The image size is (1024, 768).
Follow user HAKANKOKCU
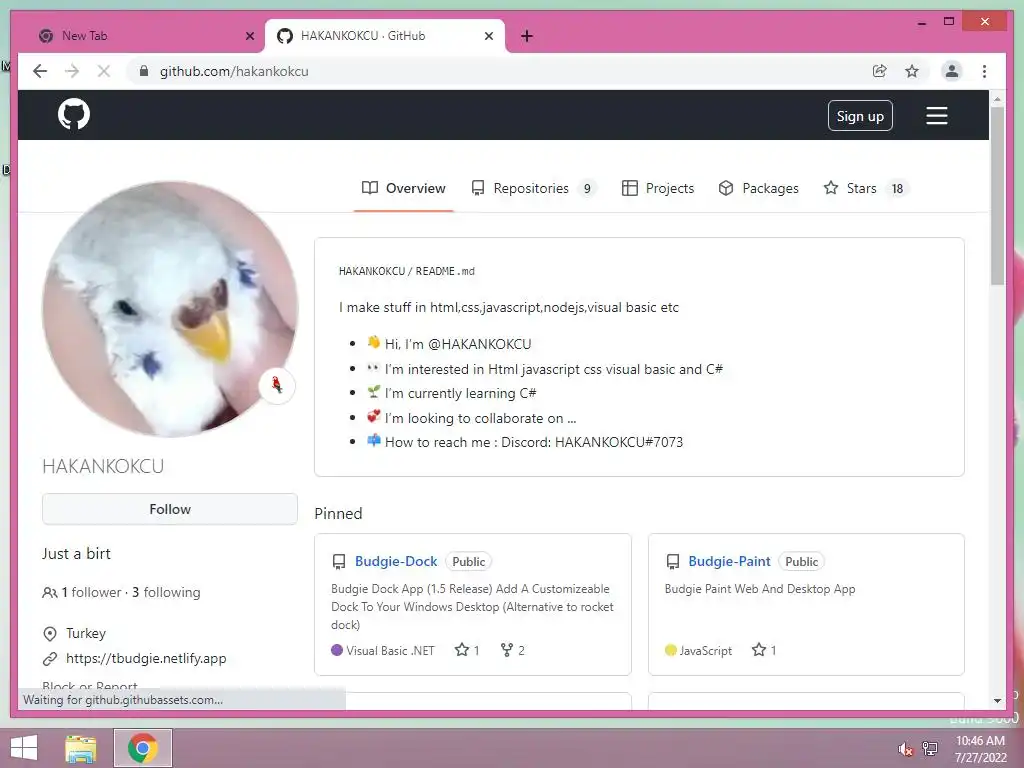pos(170,509)
